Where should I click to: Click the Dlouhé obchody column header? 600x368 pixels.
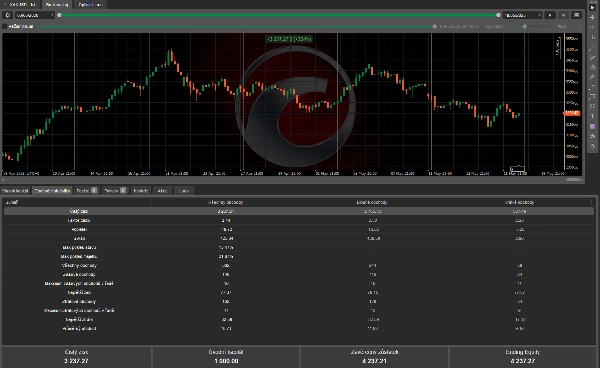[372, 202]
